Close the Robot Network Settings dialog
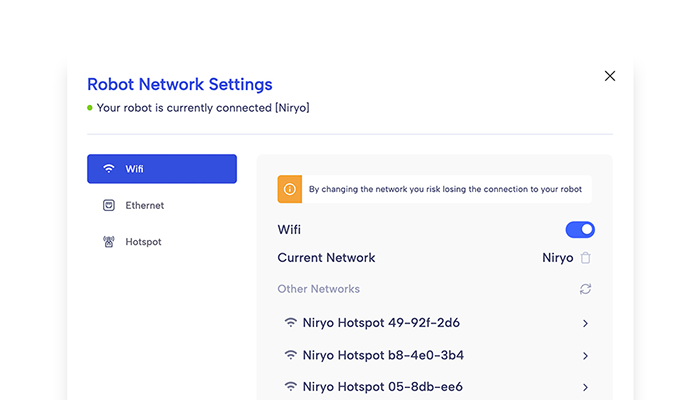 coord(610,76)
